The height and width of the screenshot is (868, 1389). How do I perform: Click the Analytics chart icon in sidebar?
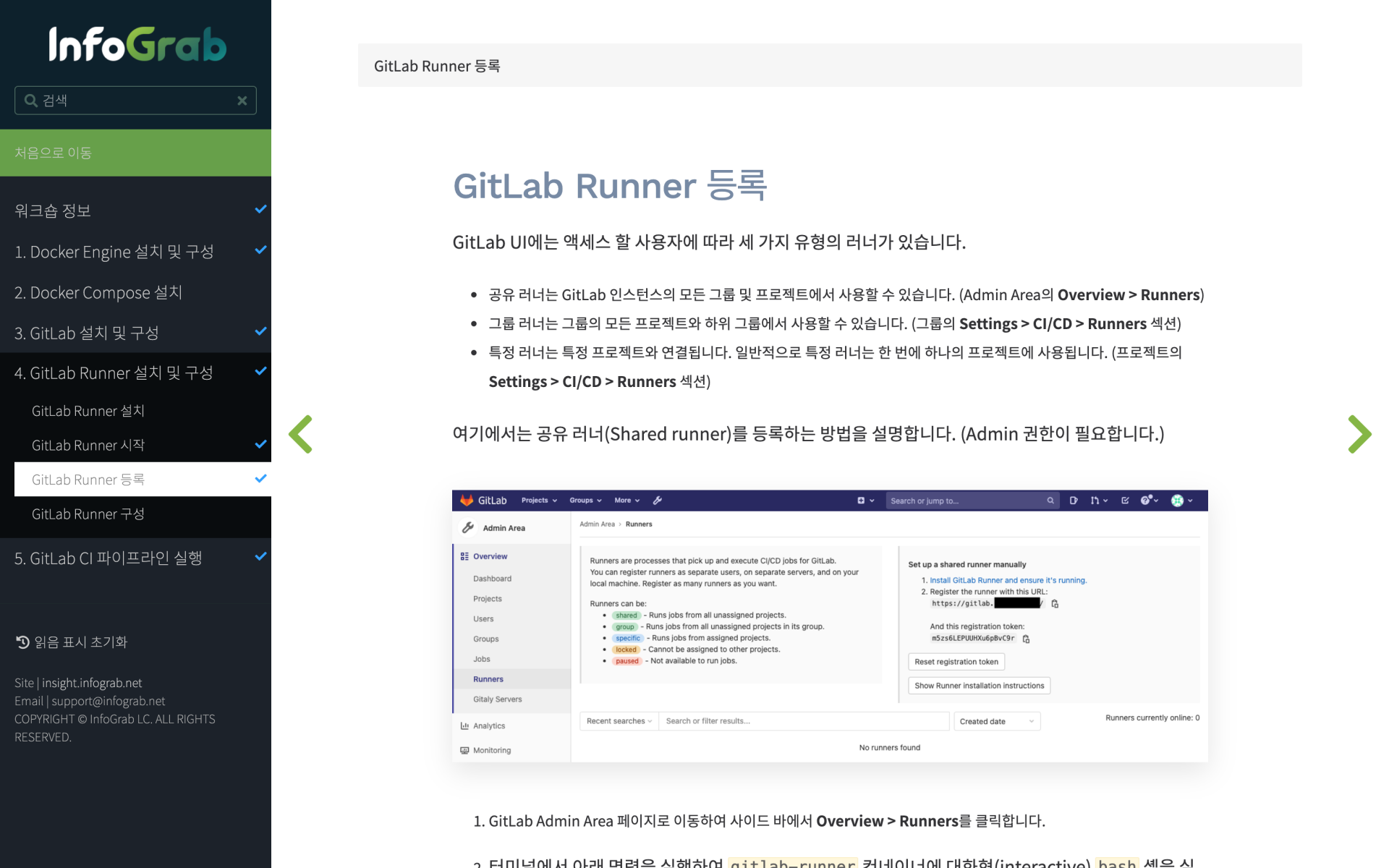pos(464,726)
